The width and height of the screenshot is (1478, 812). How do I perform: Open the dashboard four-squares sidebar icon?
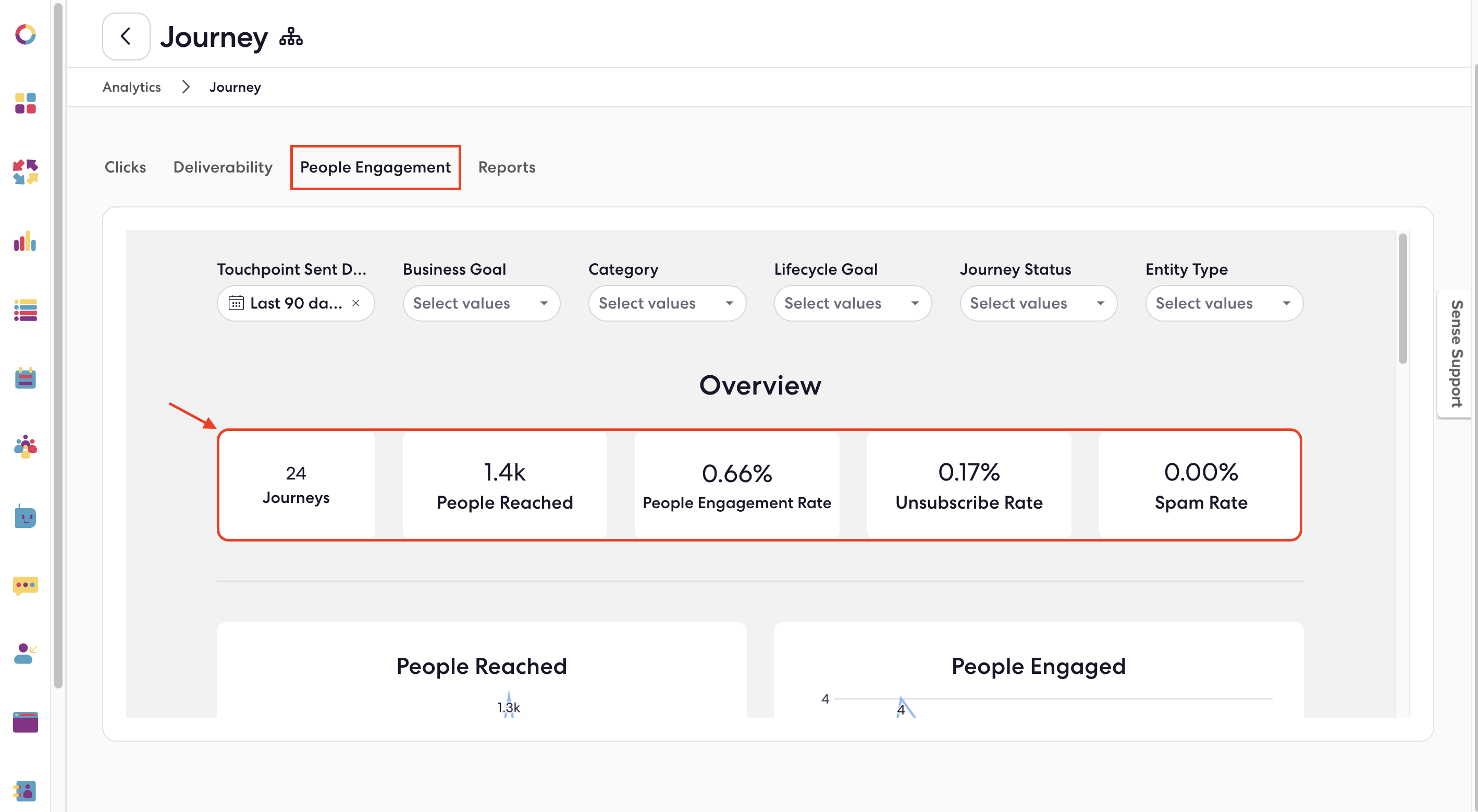click(x=25, y=103)
